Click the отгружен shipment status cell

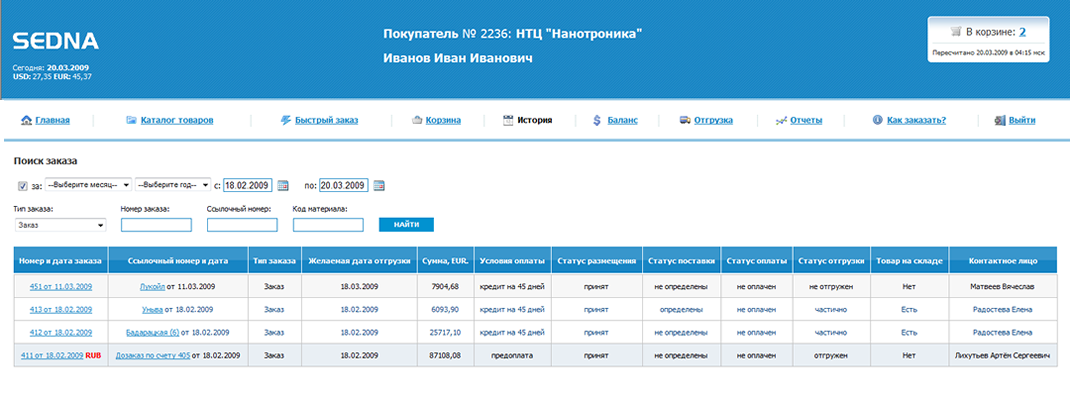pos(830,356)
